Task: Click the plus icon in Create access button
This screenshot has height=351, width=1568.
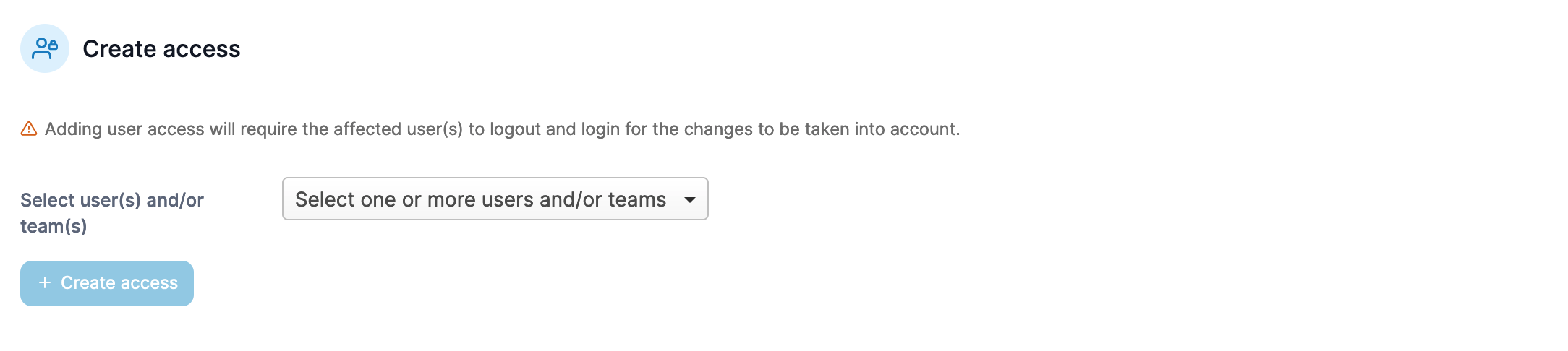Action: tap(45, 282)
